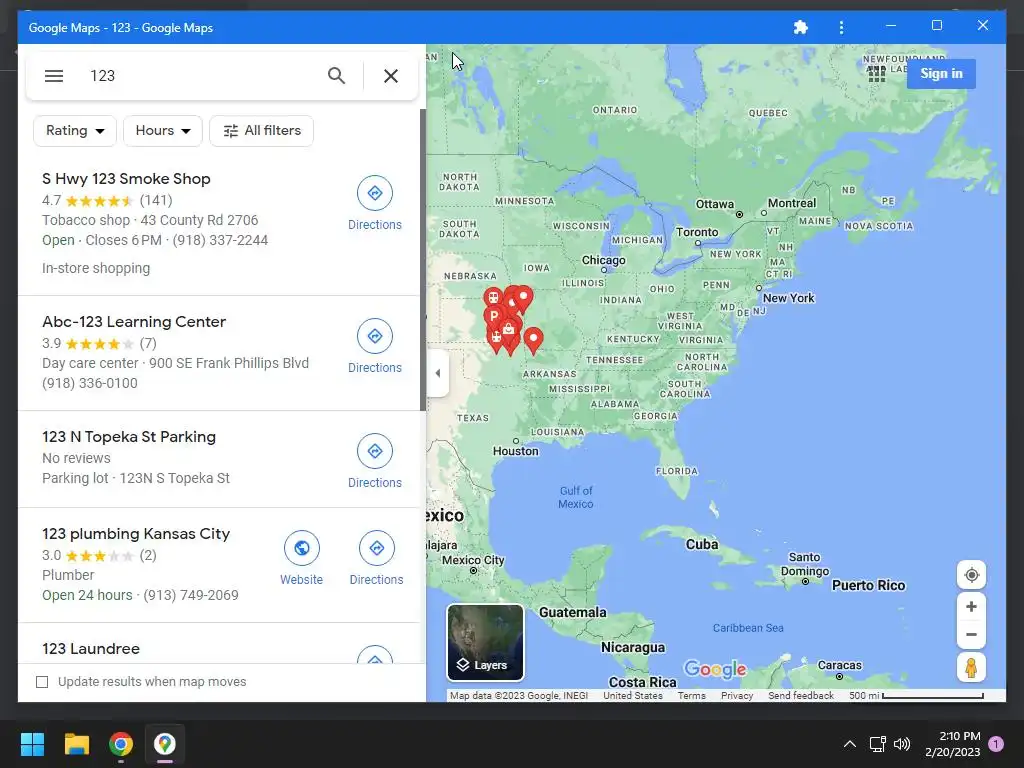The image size is (1024, 768).
Task: Open the three-dot app menu in title bar
Action: 841,27
